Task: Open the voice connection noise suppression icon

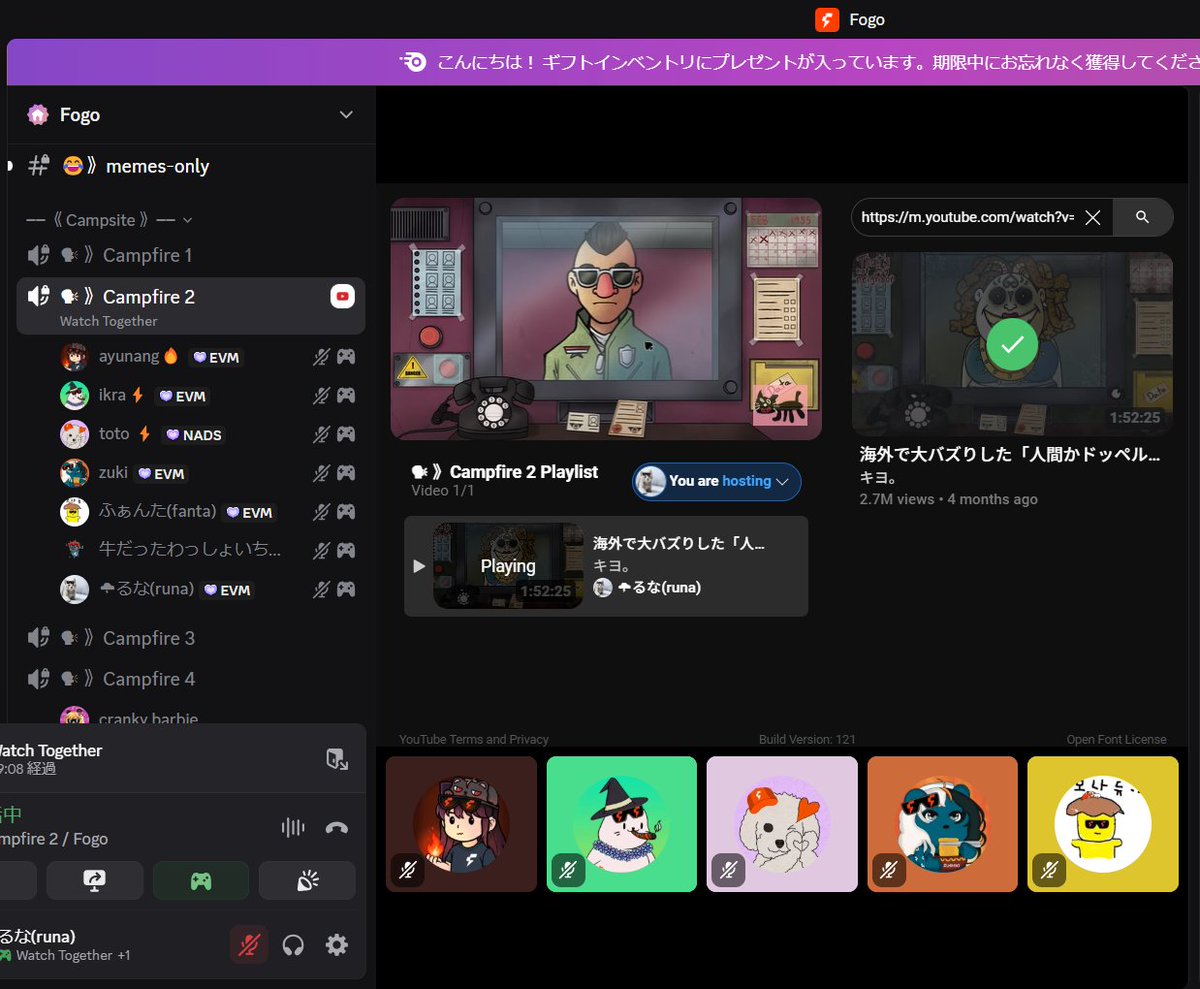Action: 293,827
